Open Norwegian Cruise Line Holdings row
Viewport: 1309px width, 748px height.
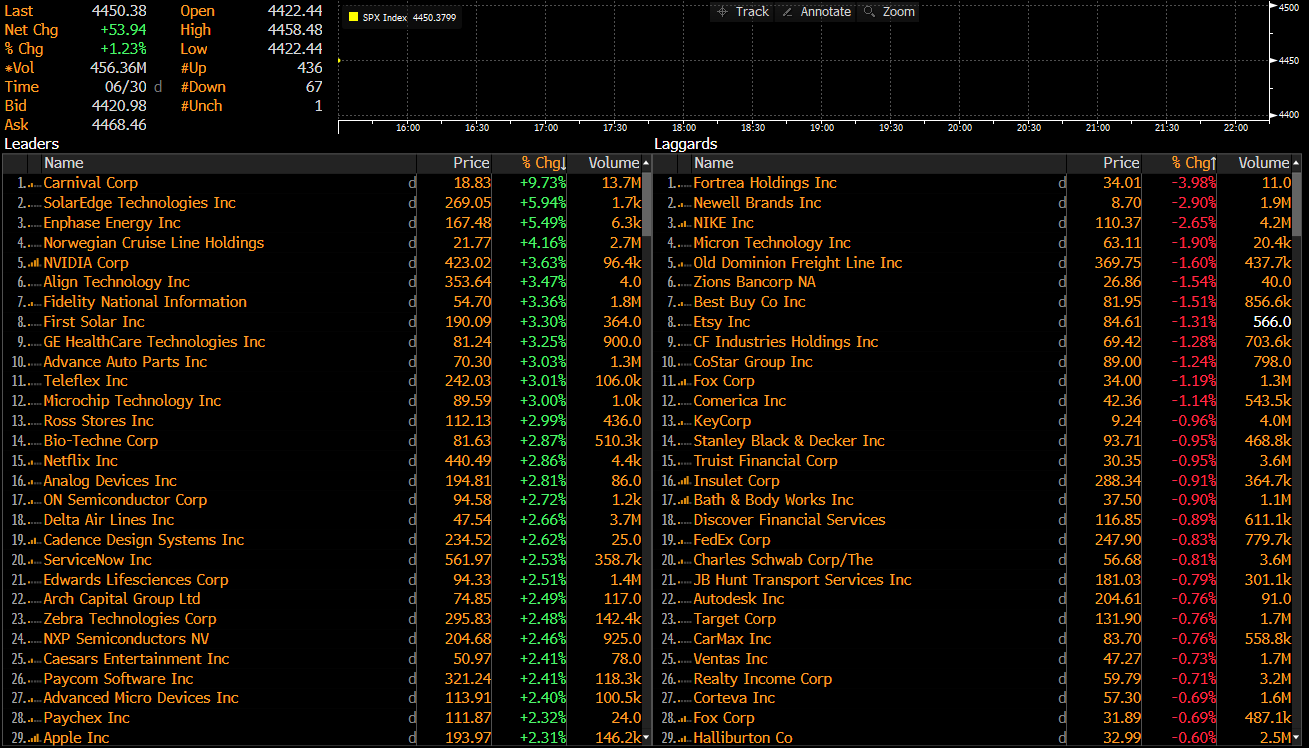tap(154, 243)
